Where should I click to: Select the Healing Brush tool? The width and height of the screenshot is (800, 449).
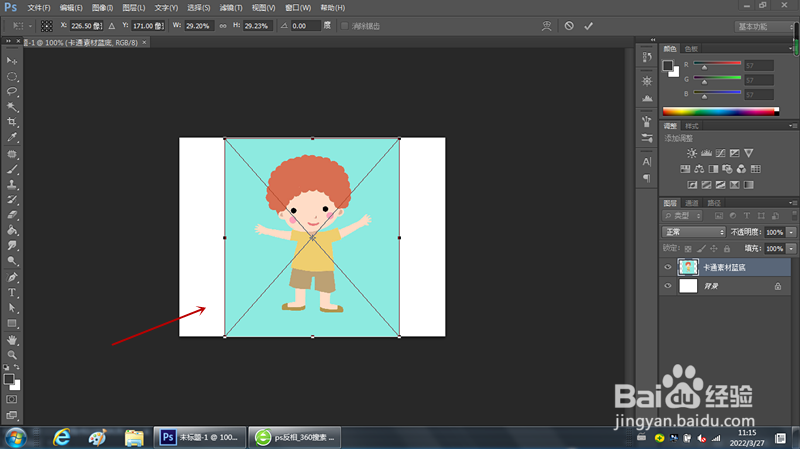tap(12, 154)
